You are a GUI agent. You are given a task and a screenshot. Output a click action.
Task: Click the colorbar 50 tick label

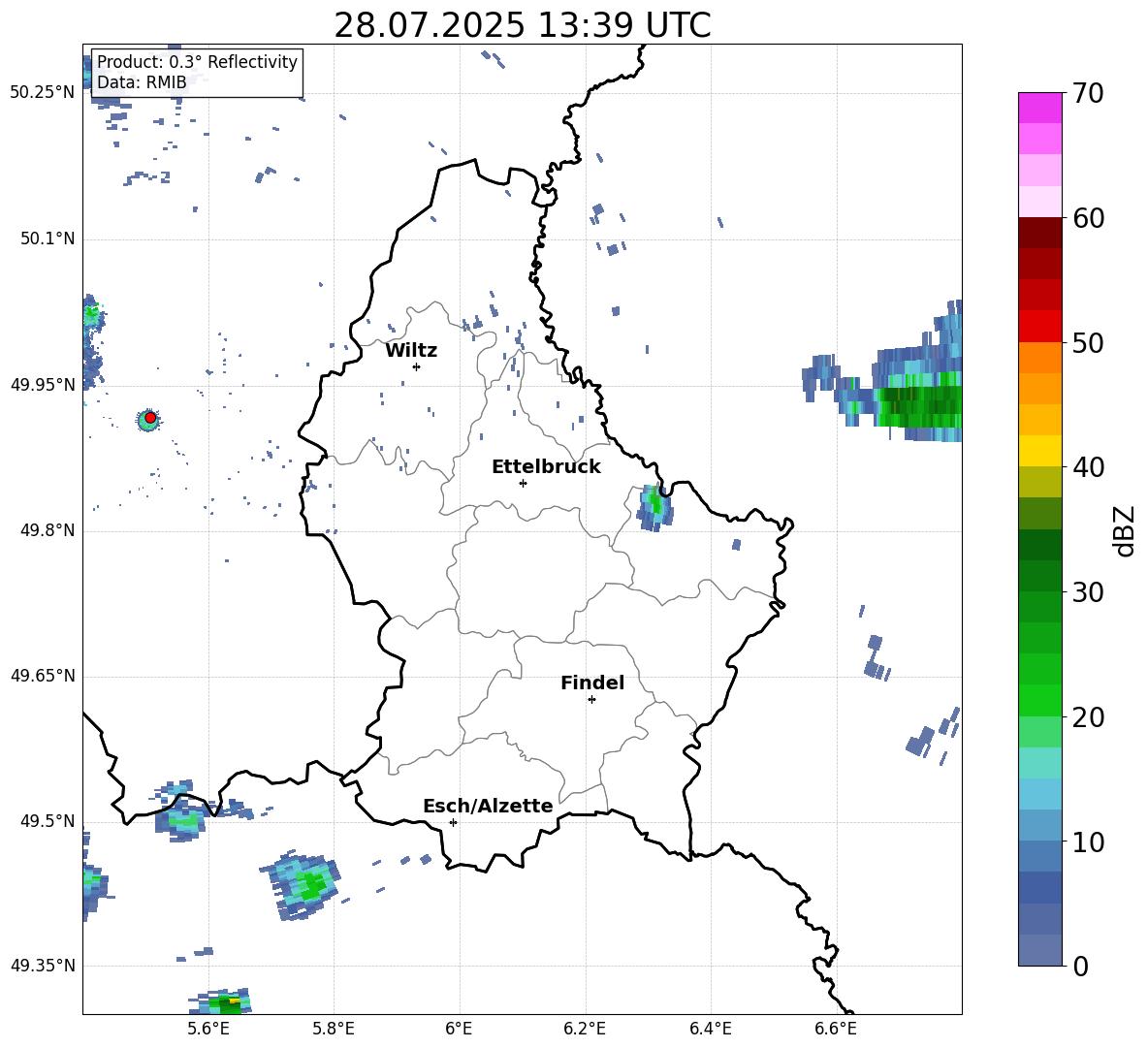point(1089,343)
